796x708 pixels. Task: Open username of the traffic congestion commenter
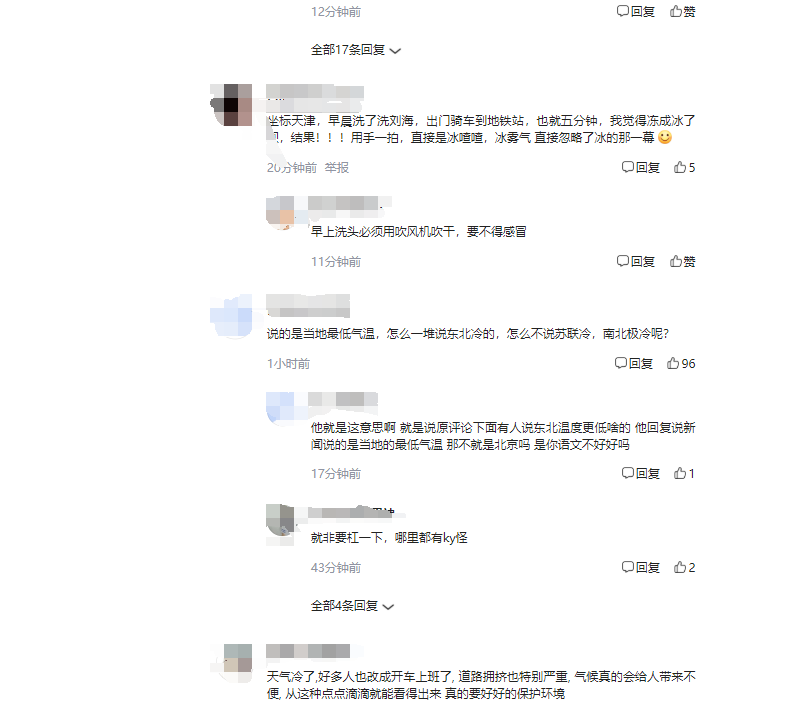(x=308, y=651)
